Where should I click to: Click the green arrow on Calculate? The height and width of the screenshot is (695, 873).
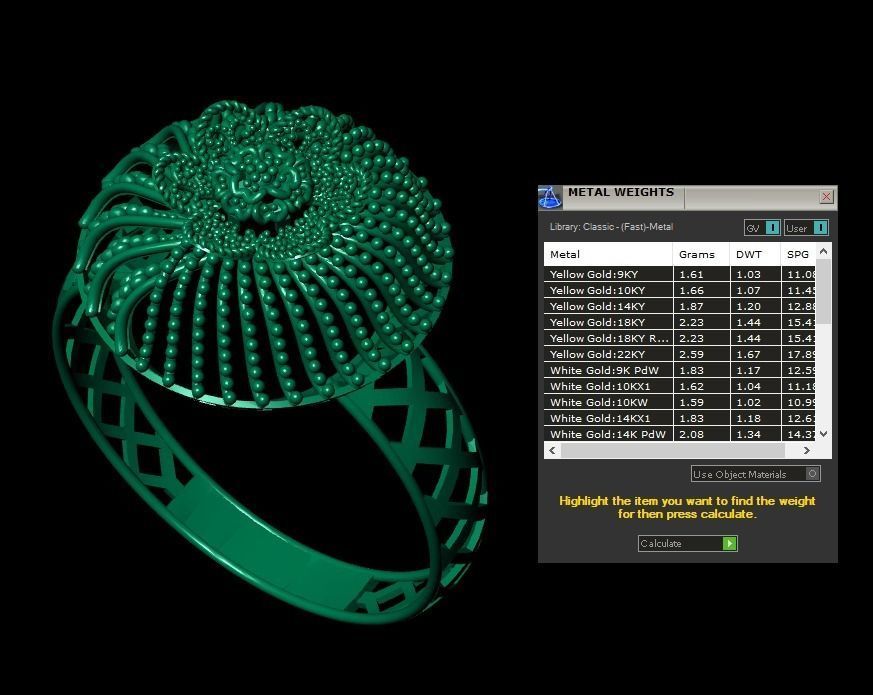(x=729, y=544)
